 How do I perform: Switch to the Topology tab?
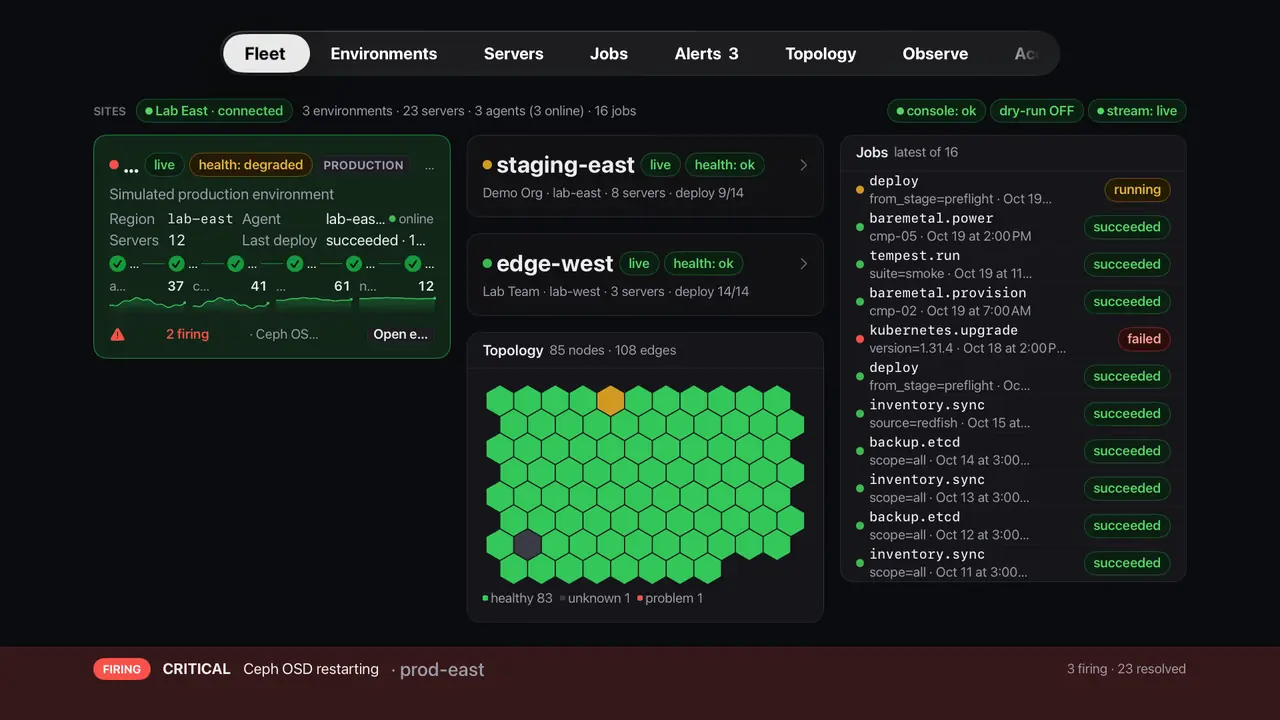tap(821, 54)
